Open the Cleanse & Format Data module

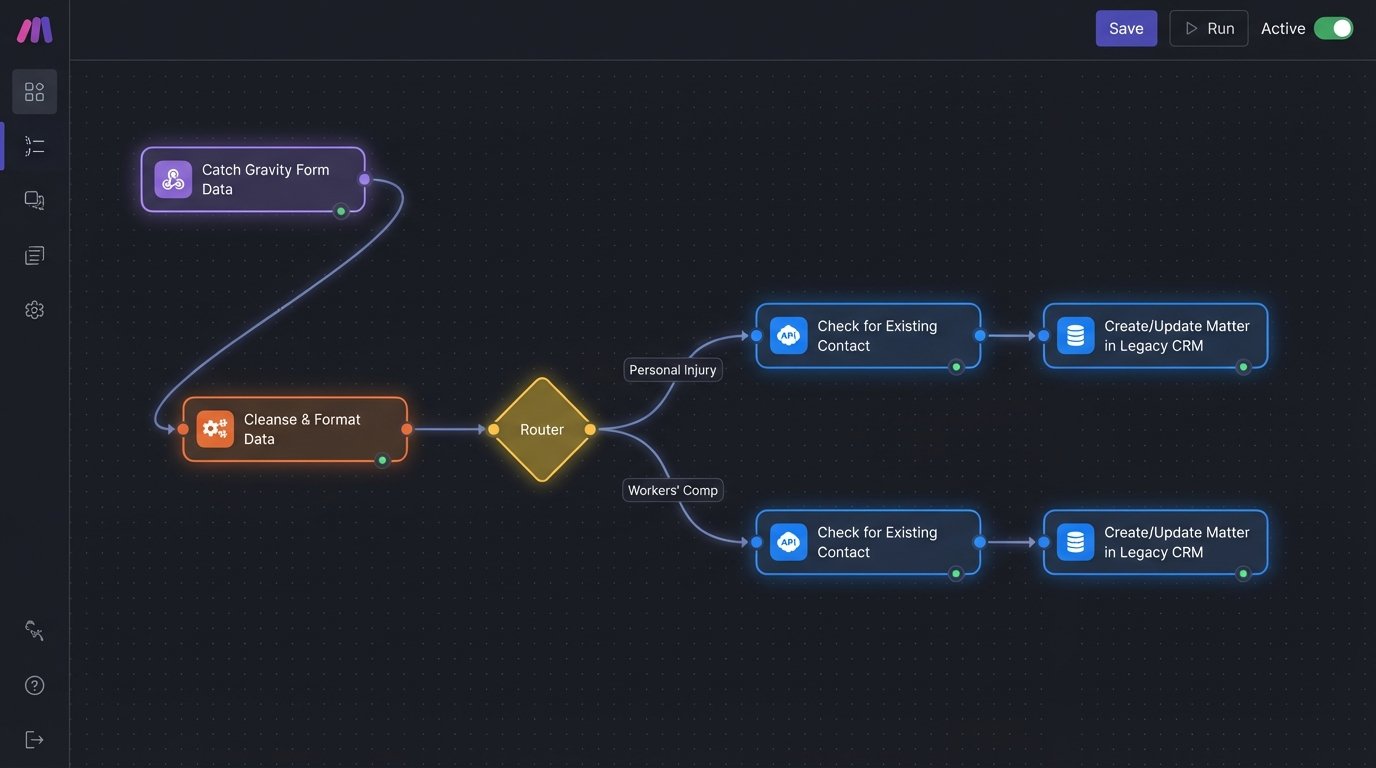point(295,429)
